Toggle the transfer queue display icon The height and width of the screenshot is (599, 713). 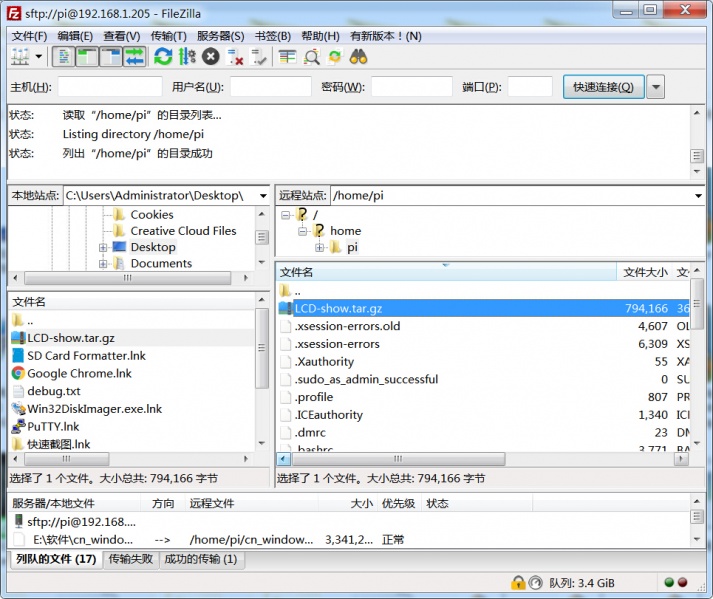coord(134,57)
